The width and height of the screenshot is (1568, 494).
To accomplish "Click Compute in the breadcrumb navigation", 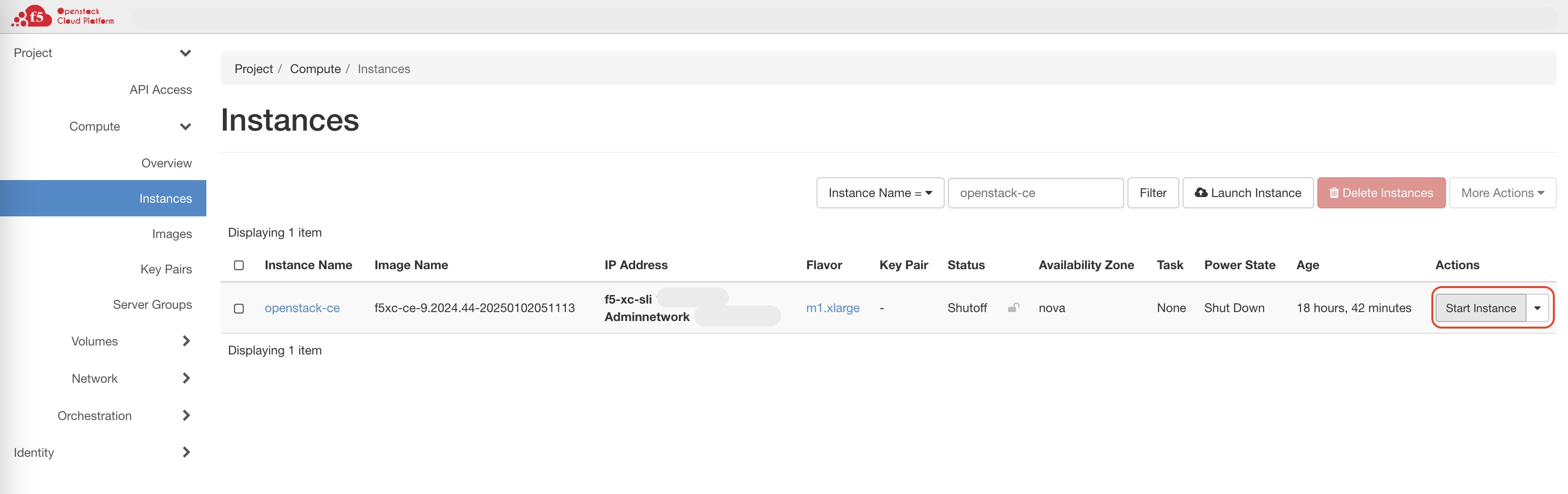I will (315, 69).
